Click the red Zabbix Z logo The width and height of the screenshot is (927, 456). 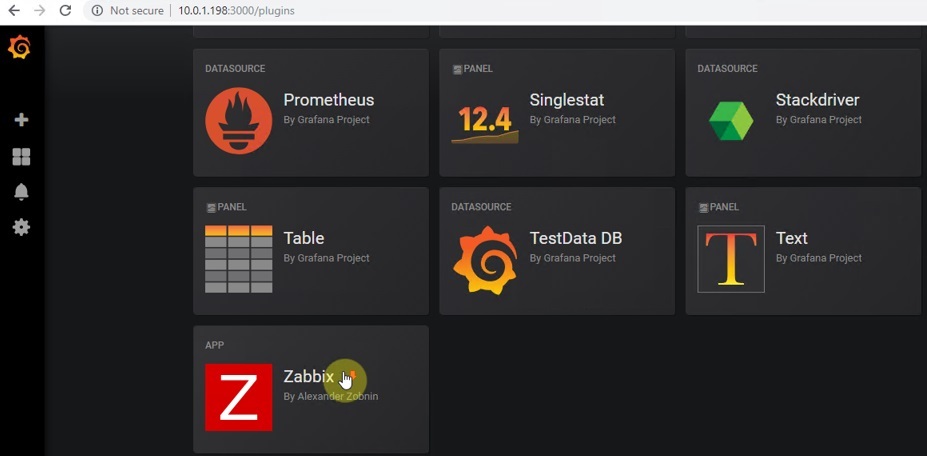click(x=238, y=397)
